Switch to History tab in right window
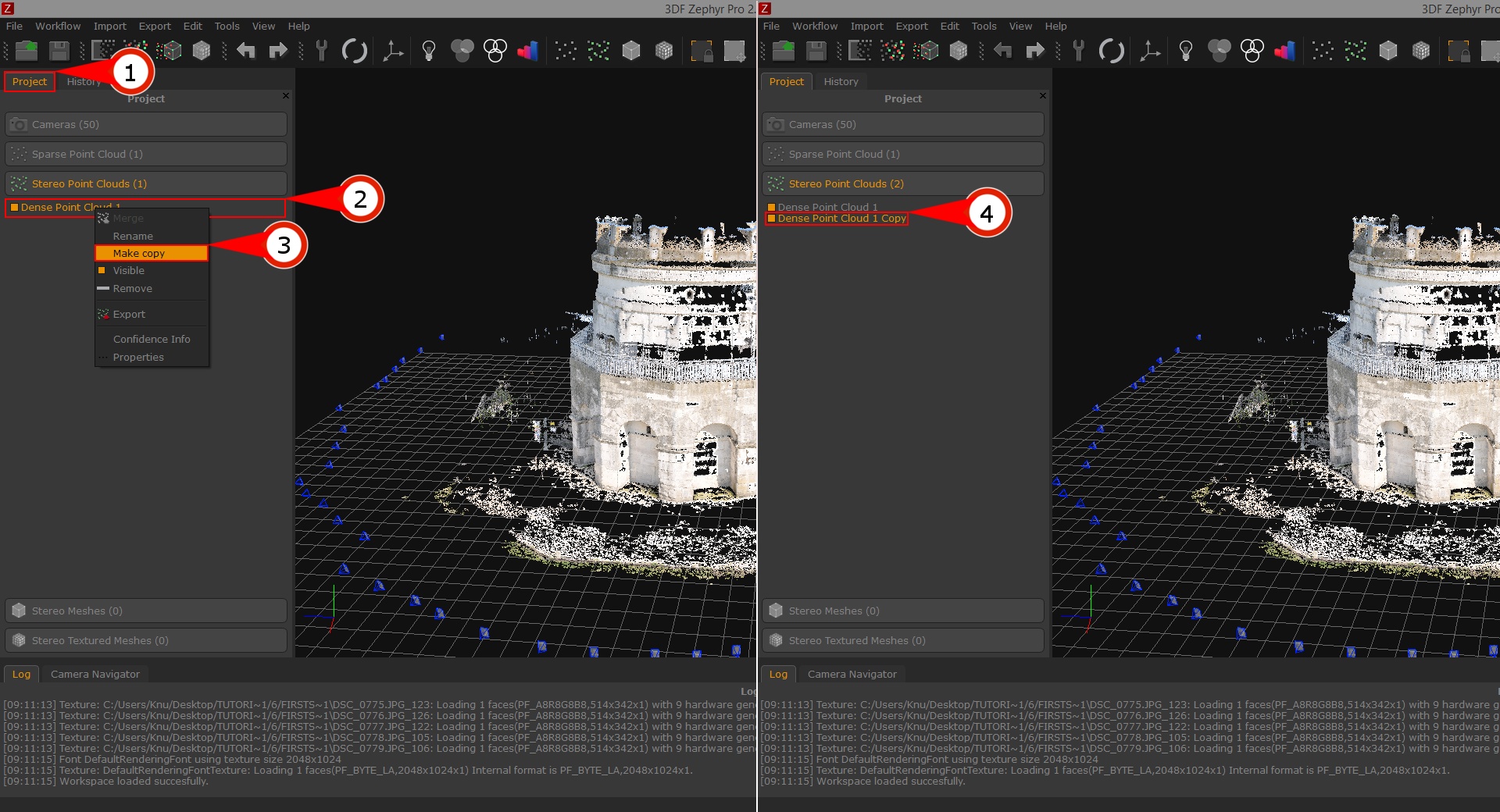The width and height of the screenshot is (1500, 812). (x=841, y=81)
